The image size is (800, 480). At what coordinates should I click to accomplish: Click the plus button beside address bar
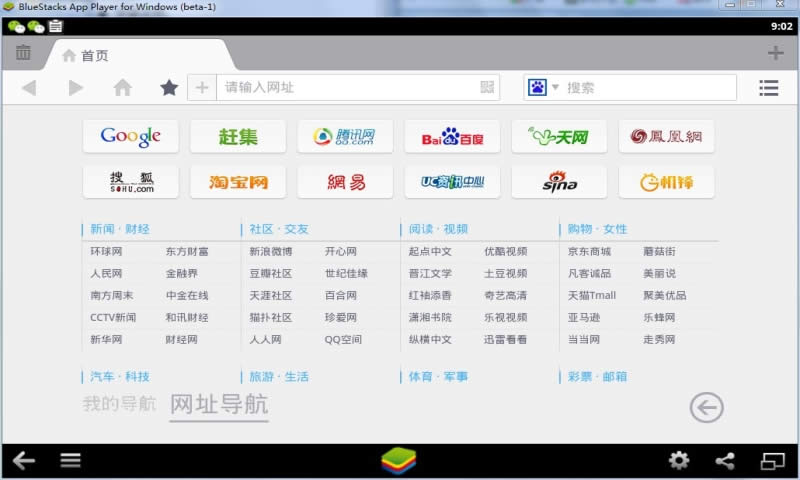click(x=202, y=88)
